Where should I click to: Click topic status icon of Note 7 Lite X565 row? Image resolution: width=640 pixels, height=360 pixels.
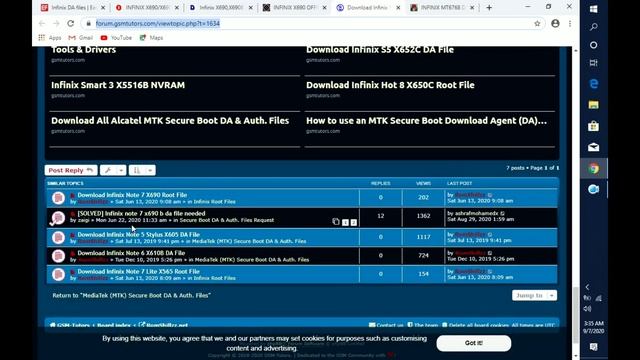pos(58,274)
